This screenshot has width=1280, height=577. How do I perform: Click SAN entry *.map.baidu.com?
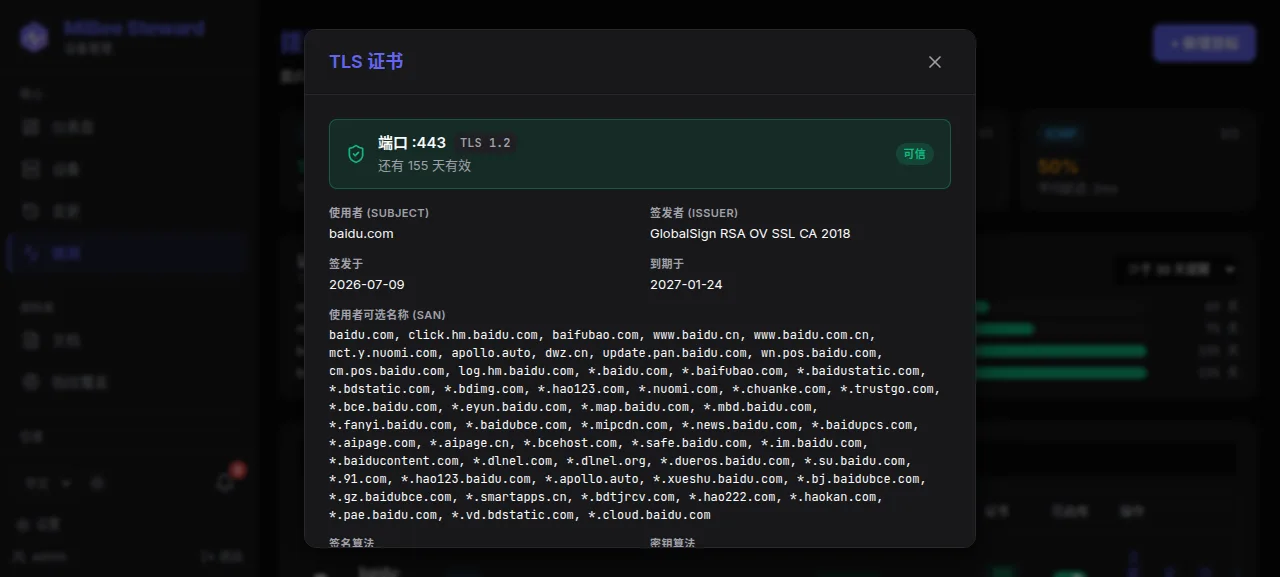click(x=635, y=407)
